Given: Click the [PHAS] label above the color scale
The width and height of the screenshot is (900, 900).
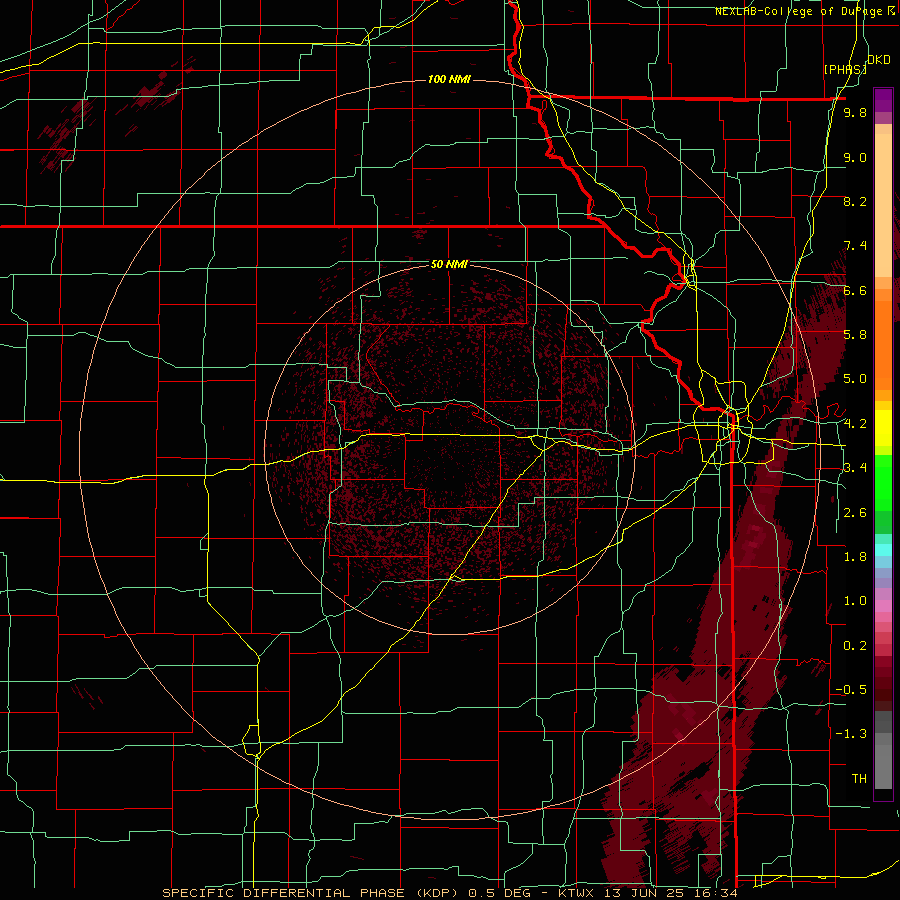Looking at the screenshot, I should click(x=845, y=69).
